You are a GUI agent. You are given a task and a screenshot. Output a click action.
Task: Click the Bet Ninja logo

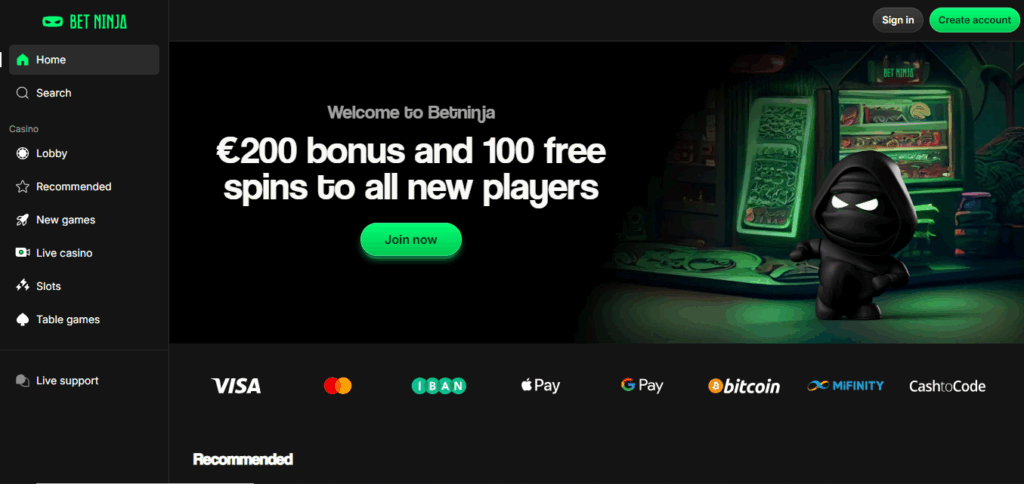tap(84, 22)
